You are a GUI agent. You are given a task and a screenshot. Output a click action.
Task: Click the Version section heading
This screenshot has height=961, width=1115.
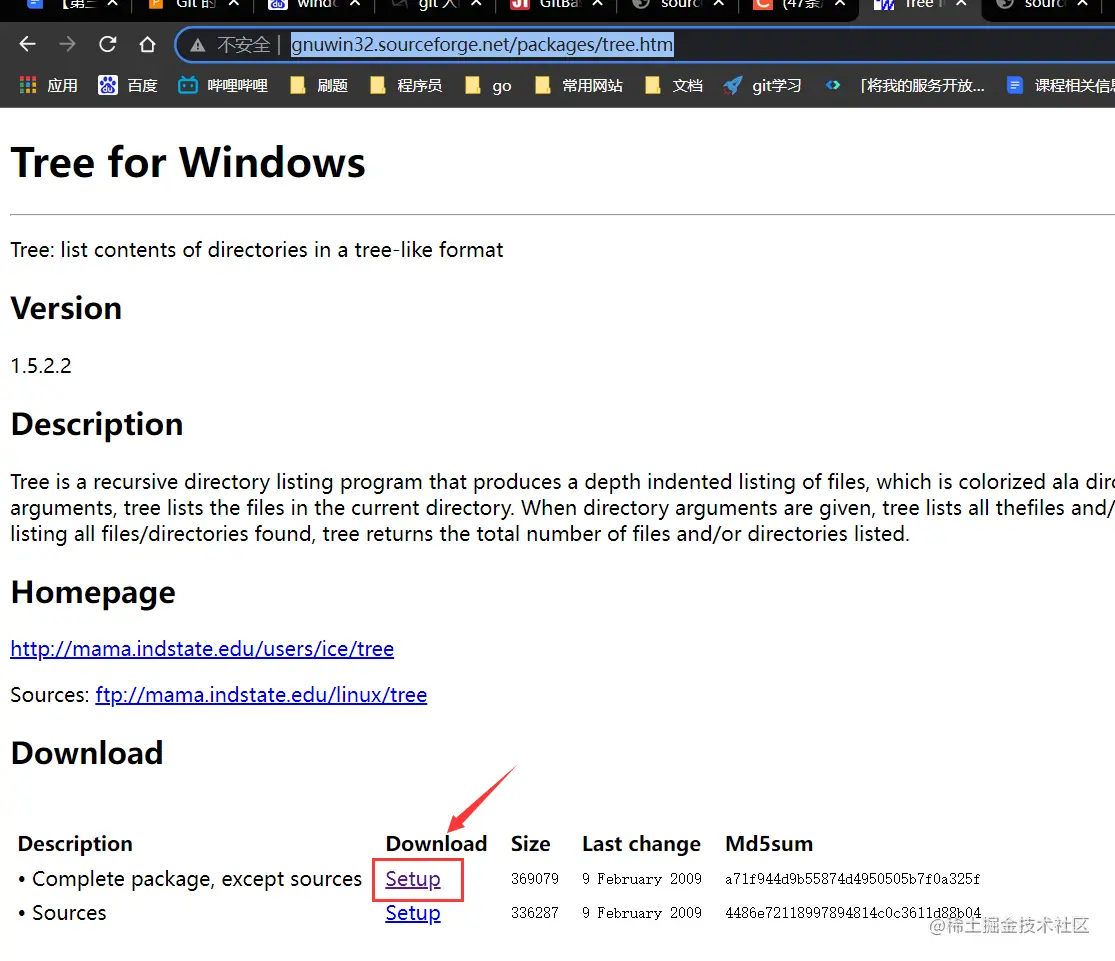(x=66, y=309)
